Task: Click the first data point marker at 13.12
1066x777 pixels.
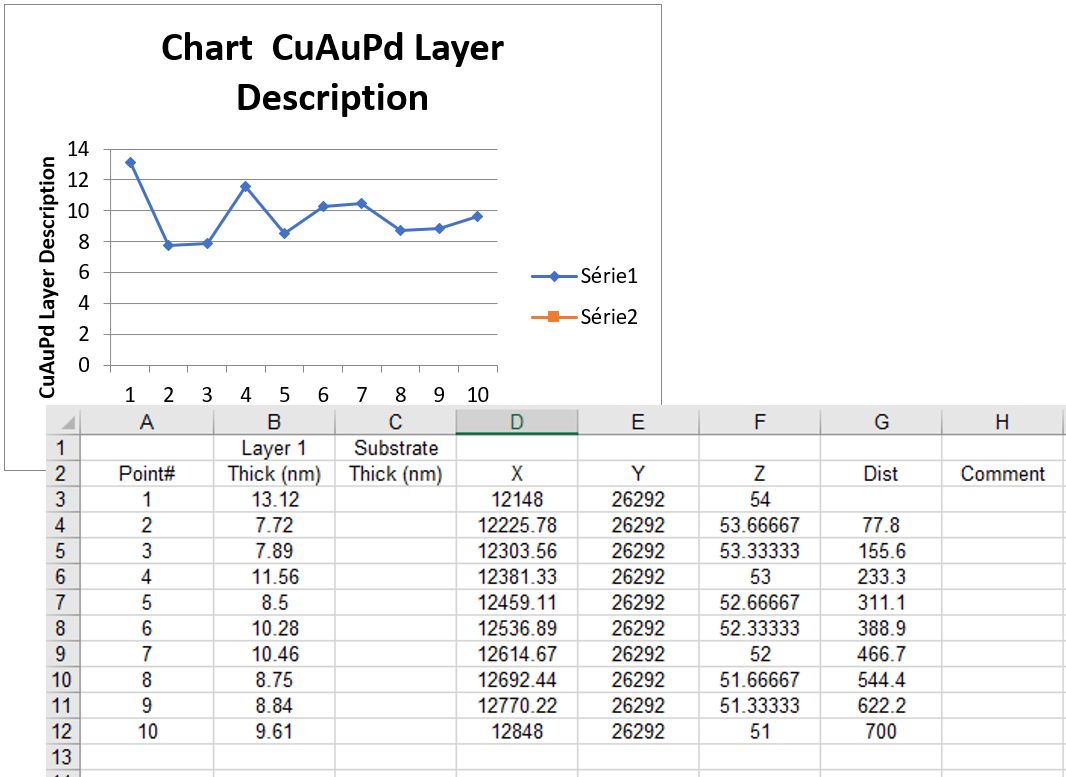Action: tap(130, 162)
